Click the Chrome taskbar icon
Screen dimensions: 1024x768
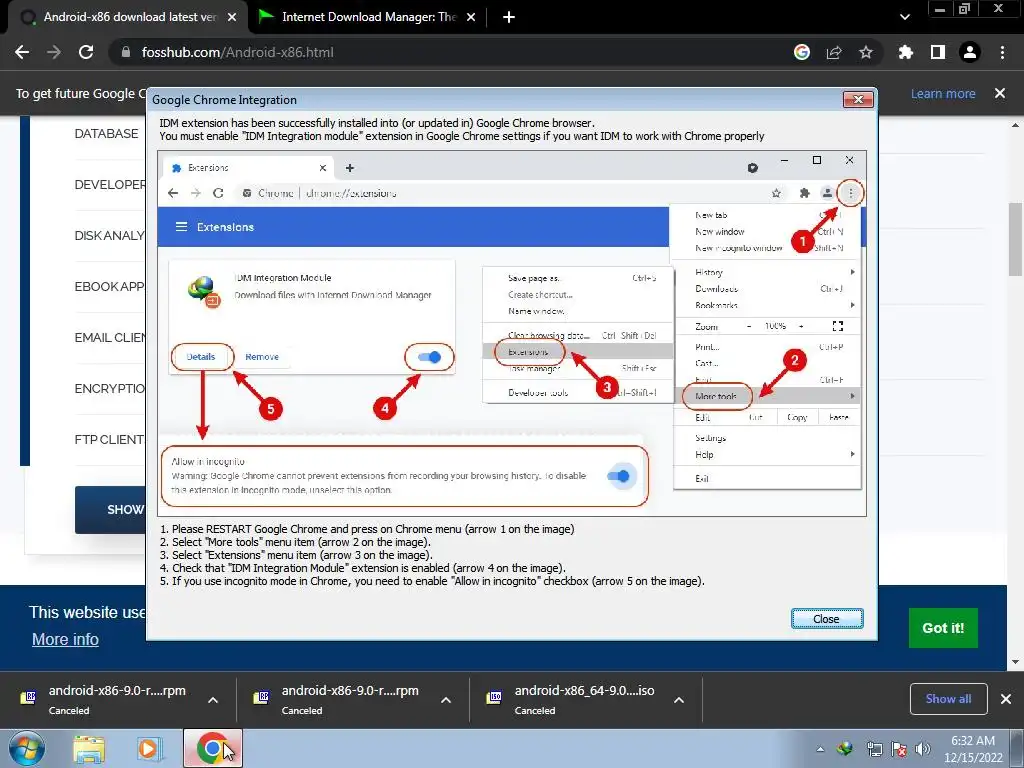pyautogui.click(x=213, y=748)
